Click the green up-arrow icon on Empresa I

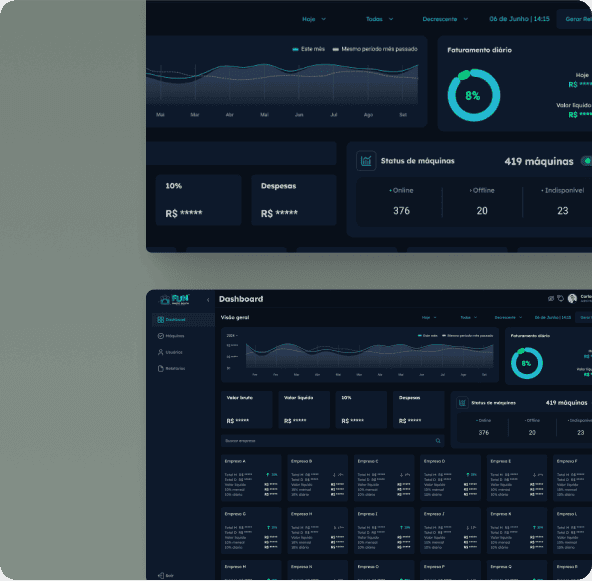(401, 528)
